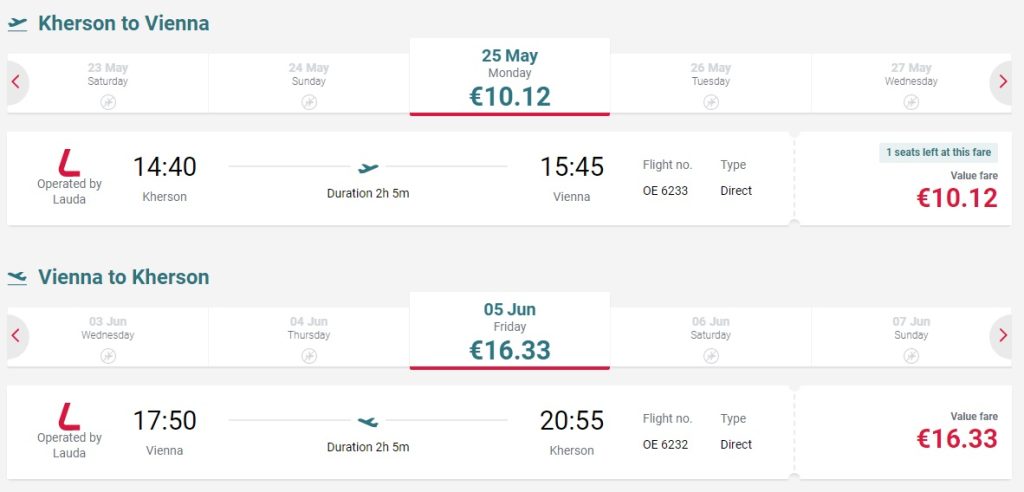Select the €10.12 Value fare
1024x492 pixels.
pos(957,197)
